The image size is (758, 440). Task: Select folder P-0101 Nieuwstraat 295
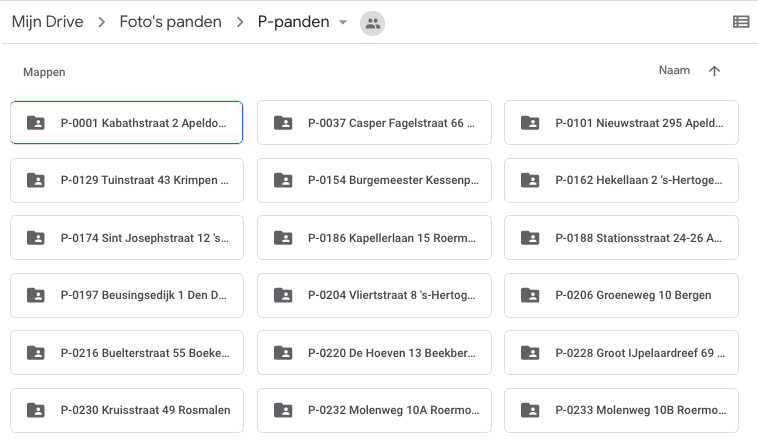(x=621, y=123)
